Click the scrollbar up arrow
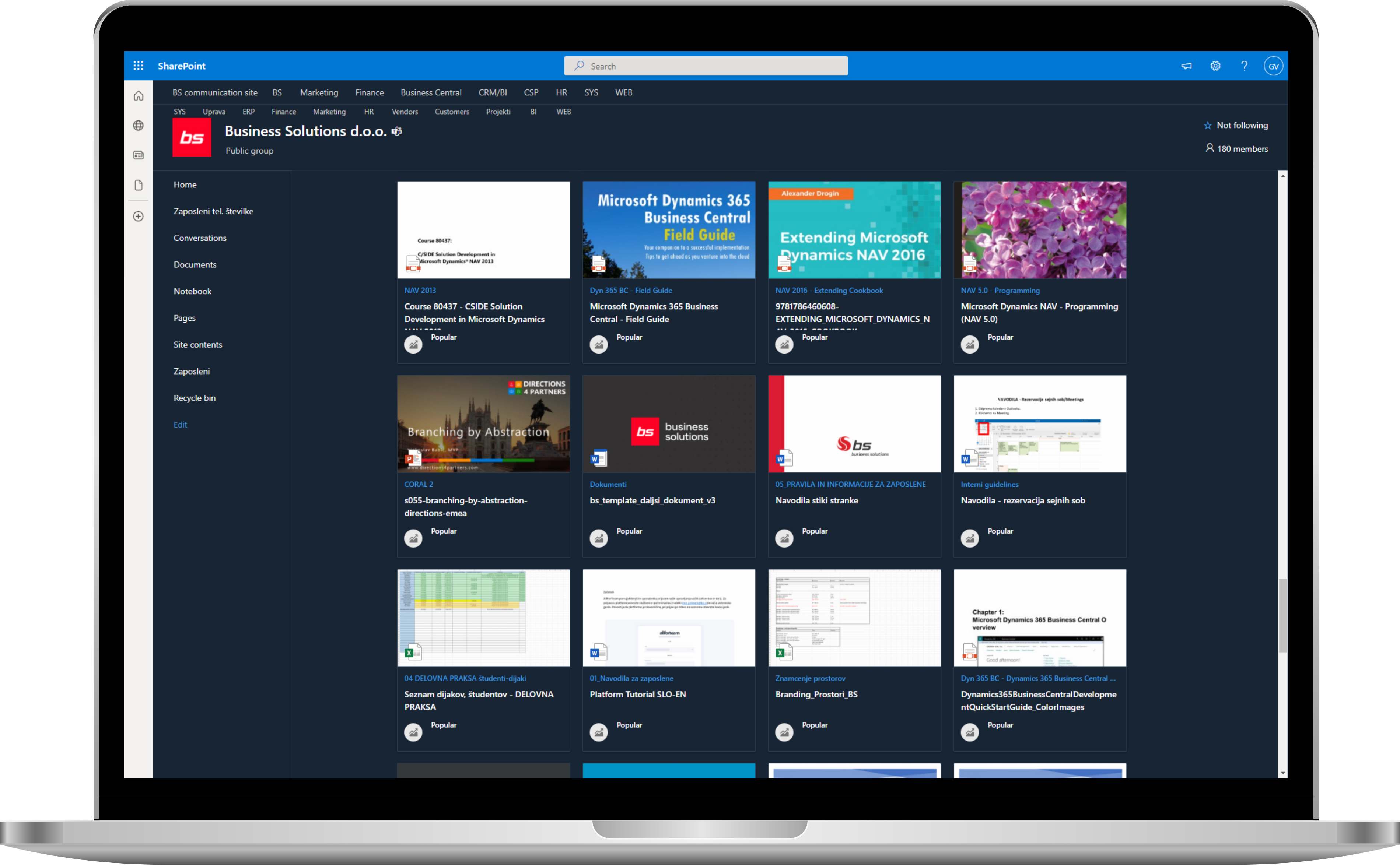1400x865 pixels. [x=1282, y=176]
